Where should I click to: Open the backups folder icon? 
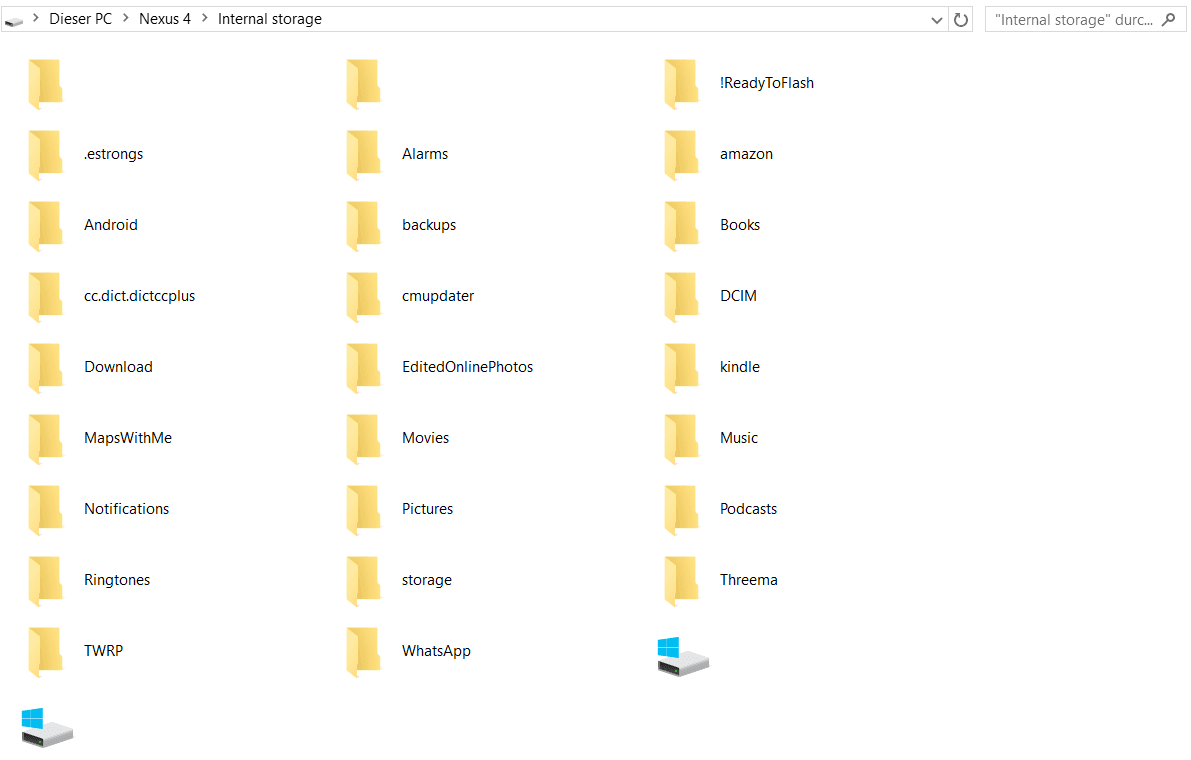coord(364,226)
